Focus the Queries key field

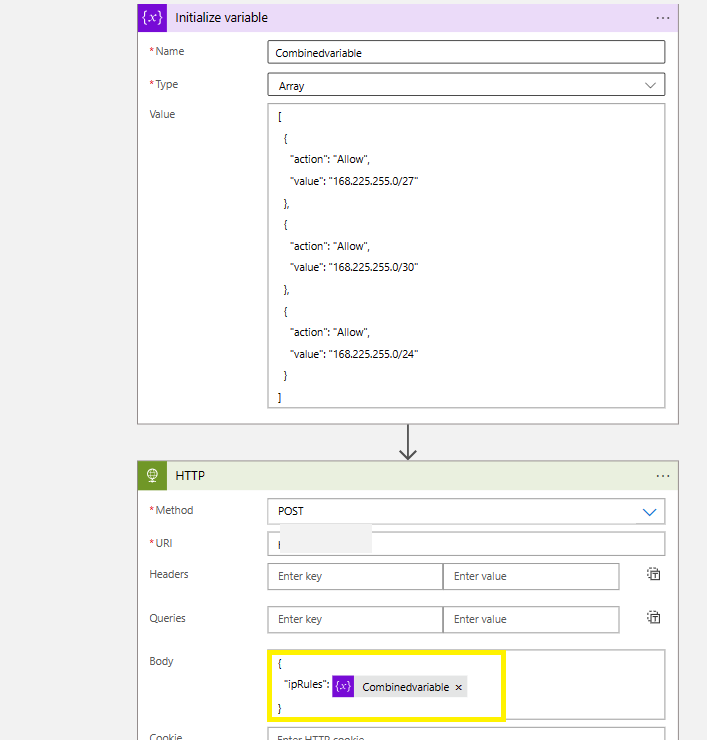click(355, 619)
